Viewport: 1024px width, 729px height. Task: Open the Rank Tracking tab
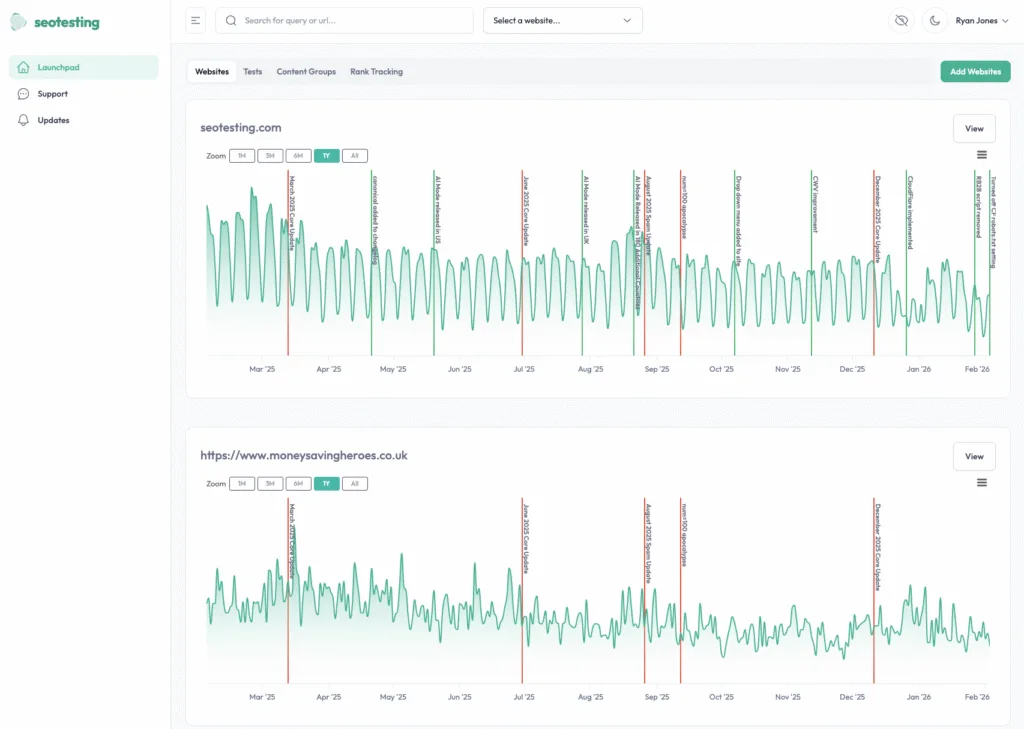pos(376,71)
